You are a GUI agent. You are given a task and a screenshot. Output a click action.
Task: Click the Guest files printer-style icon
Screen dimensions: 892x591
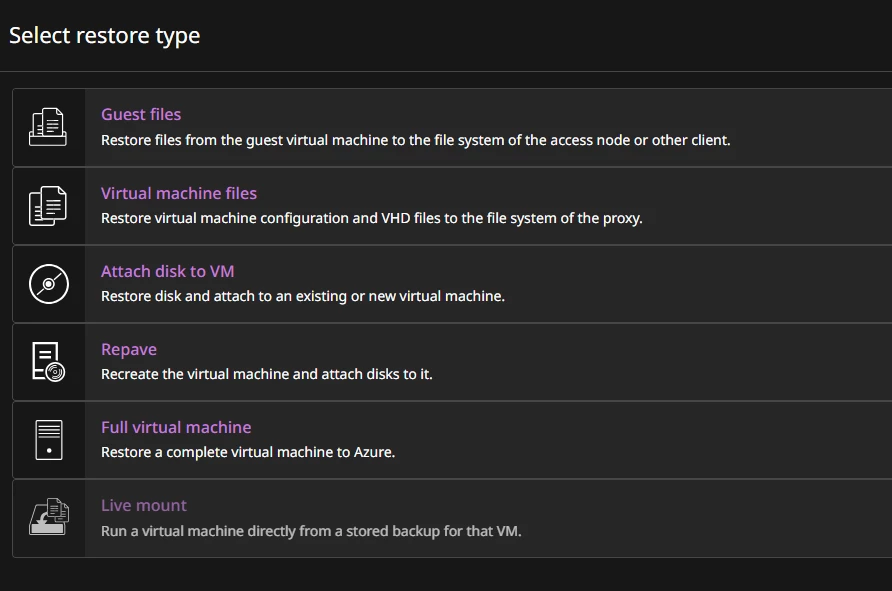(48, 127)
